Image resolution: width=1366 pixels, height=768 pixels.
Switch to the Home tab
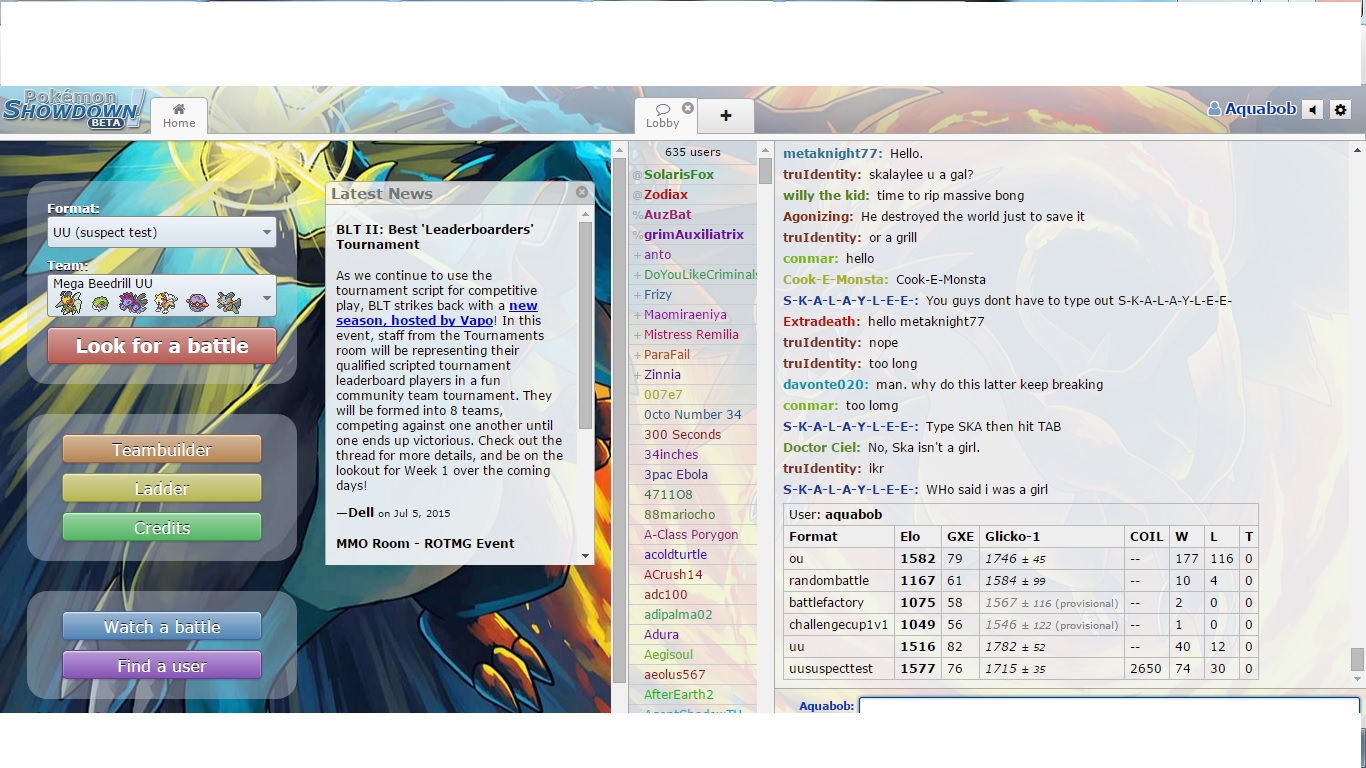(x=179, y=116)
